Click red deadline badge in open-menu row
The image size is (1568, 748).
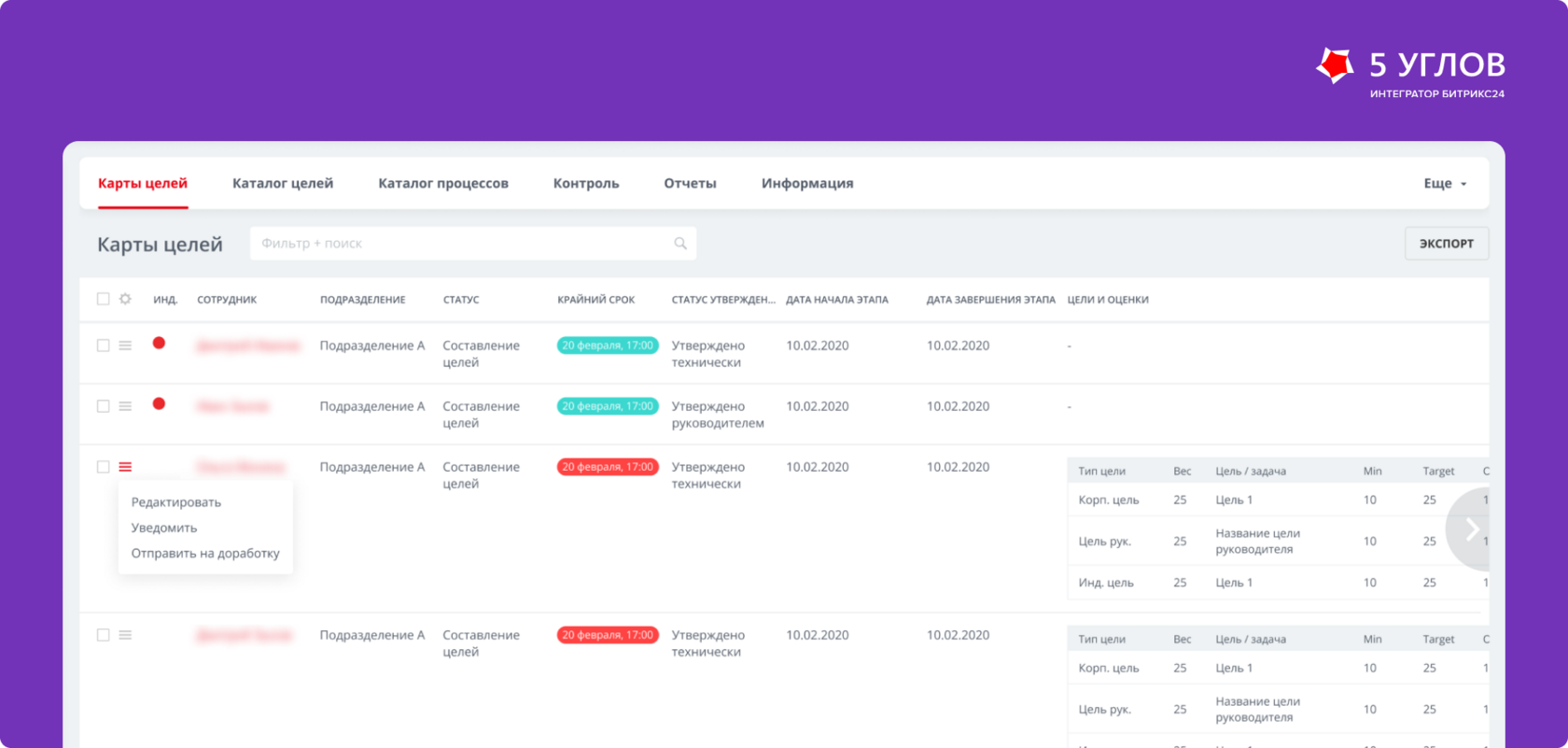pyautogui.click(x=608, y=467)
